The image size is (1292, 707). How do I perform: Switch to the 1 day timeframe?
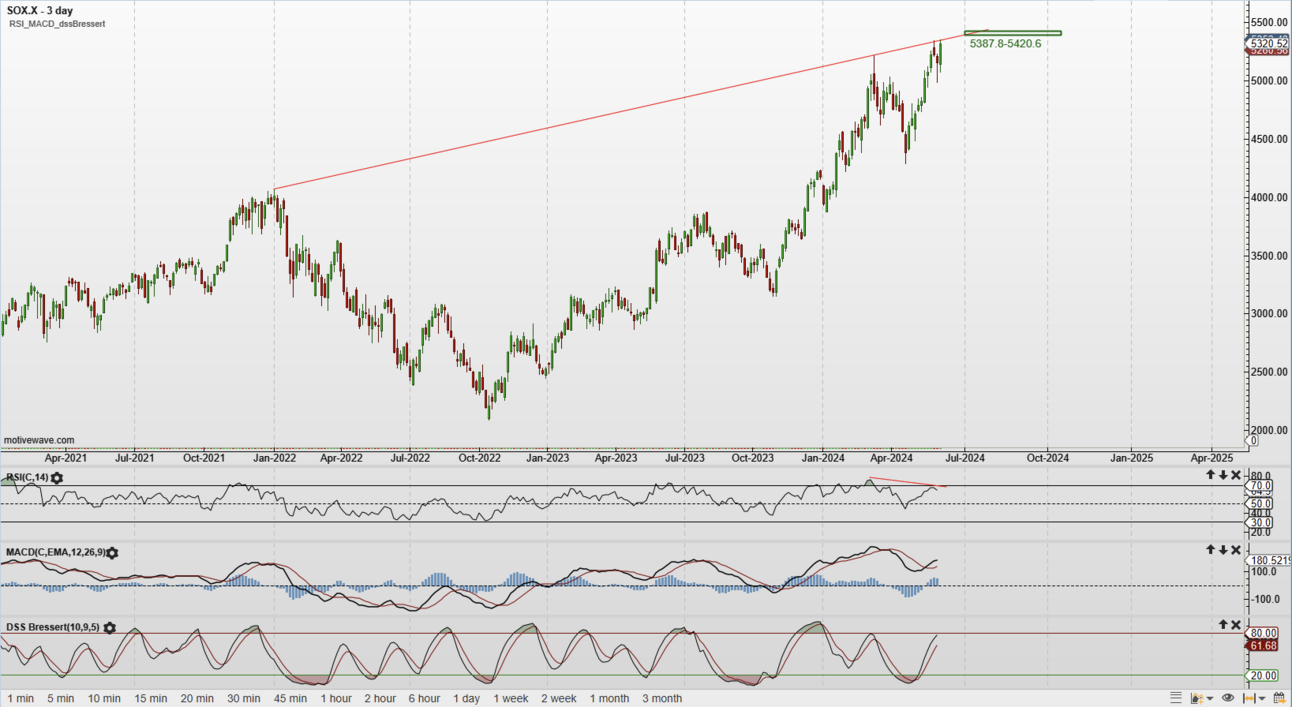466,698
